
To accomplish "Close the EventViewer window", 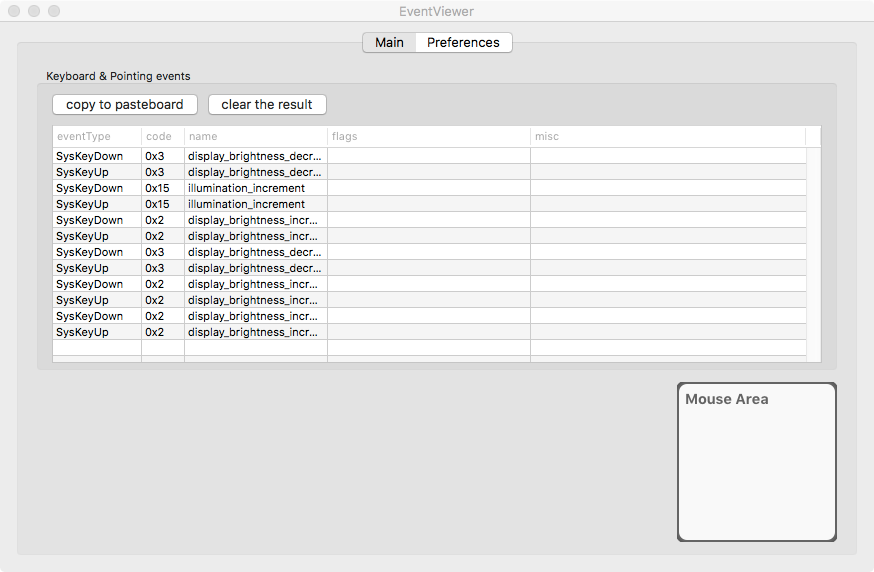I will click(14, 11).
